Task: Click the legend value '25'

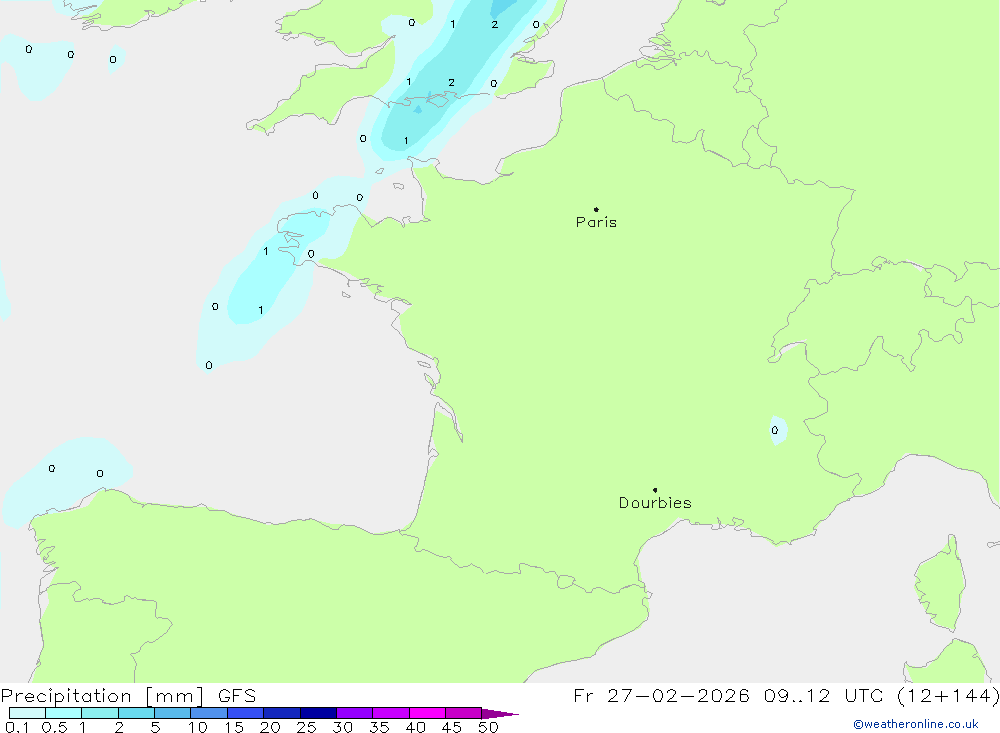Action: point(307,727)
